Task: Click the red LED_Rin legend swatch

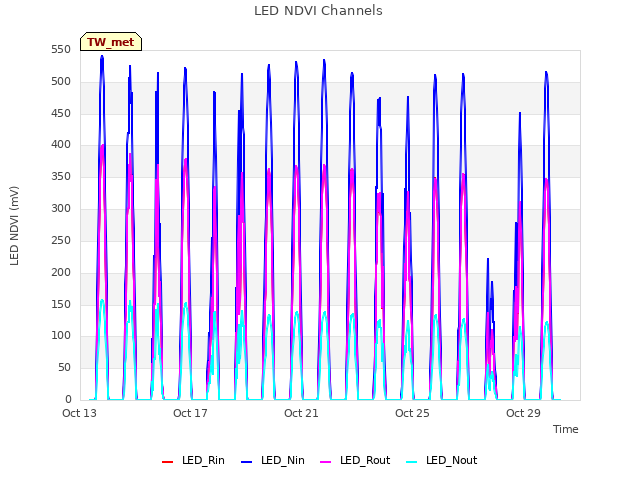Action: [167, 462]
